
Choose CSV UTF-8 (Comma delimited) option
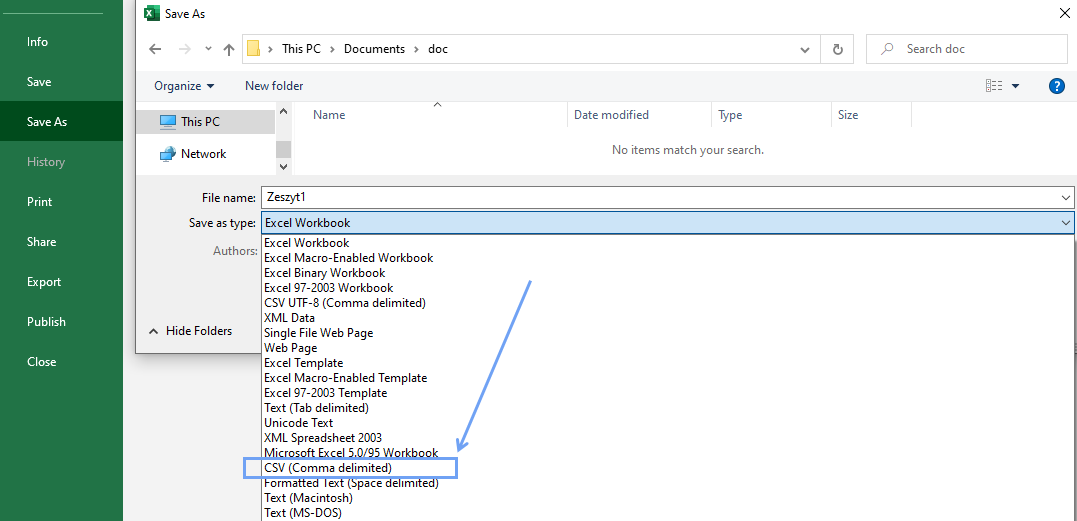[x=344, y=303]
